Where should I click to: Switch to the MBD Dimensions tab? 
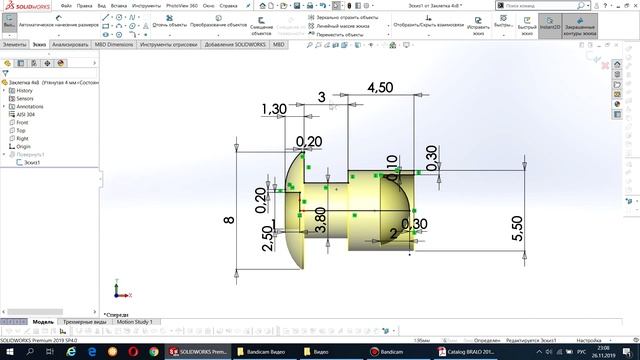pyautogui.click(x=114, y=44)
